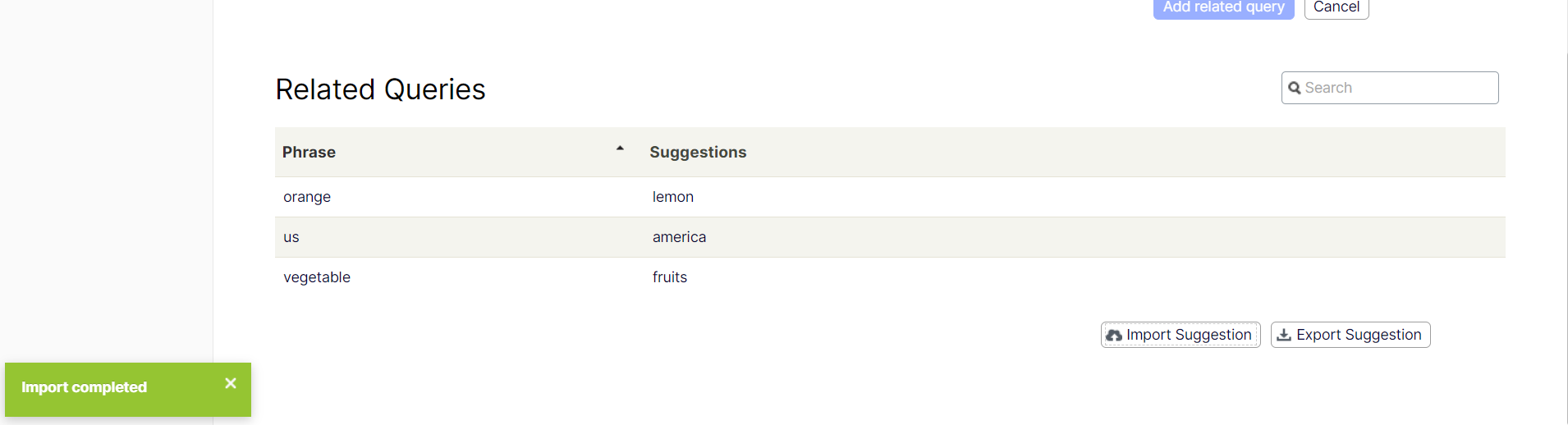Click the Import completed toast message
This screenshot has height=425, width=1568.
[85, 387]
